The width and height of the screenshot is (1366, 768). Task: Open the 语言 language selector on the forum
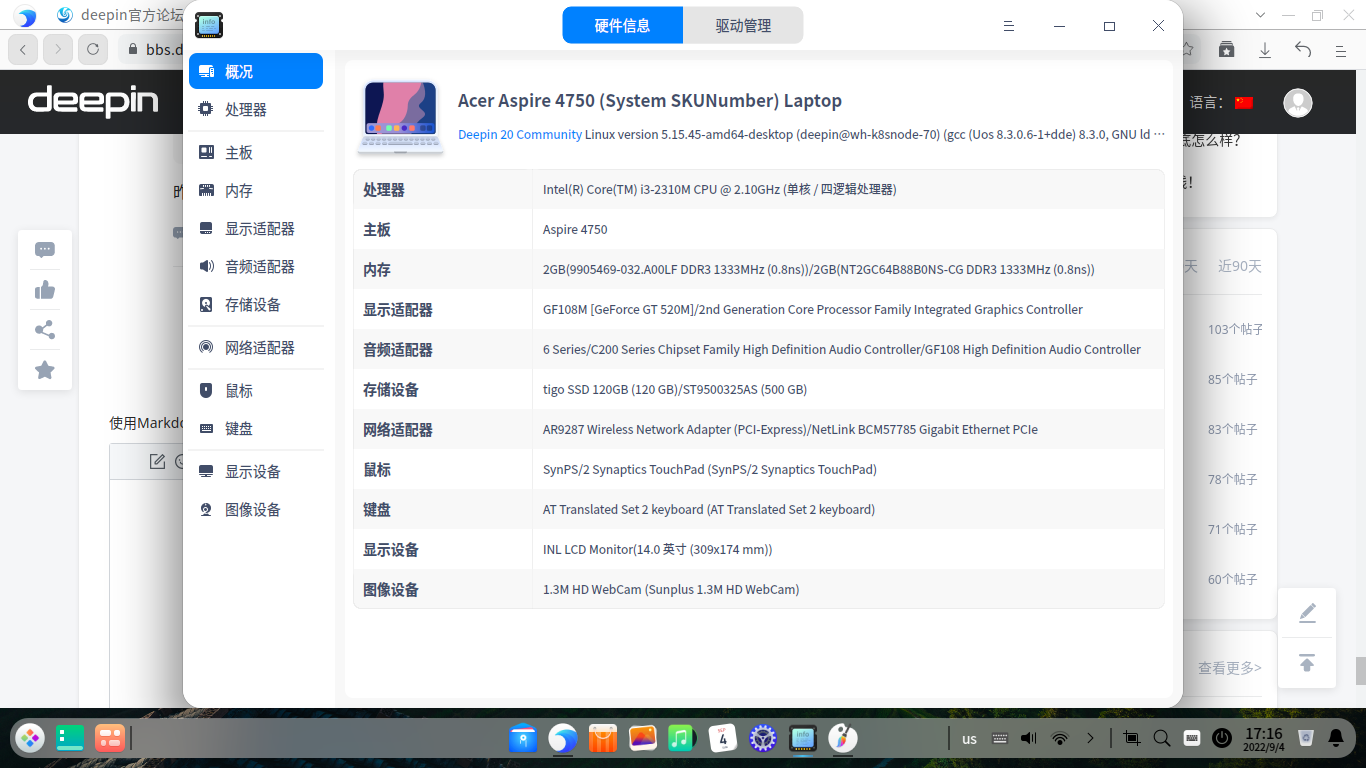point(1243,101)
